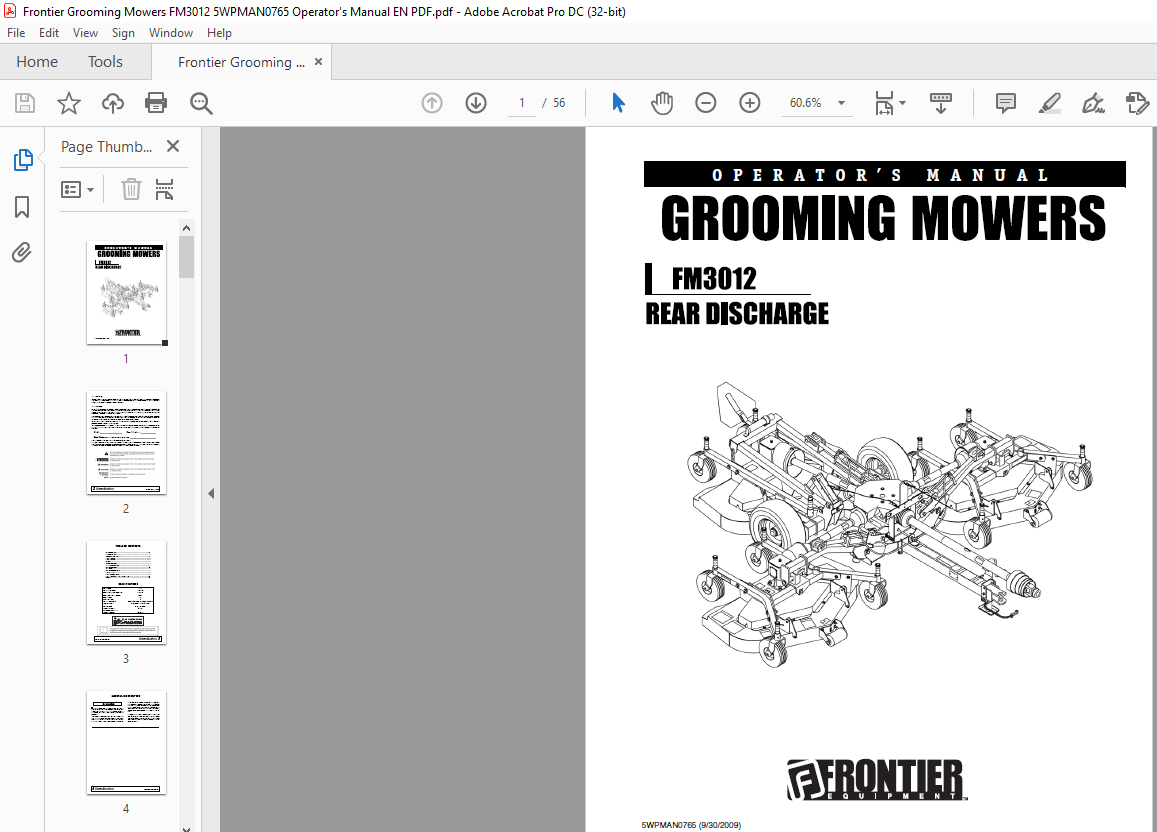Click the cloud upload share icon
This screenshot has height=832, width=1157.
[x=112, y=103]
